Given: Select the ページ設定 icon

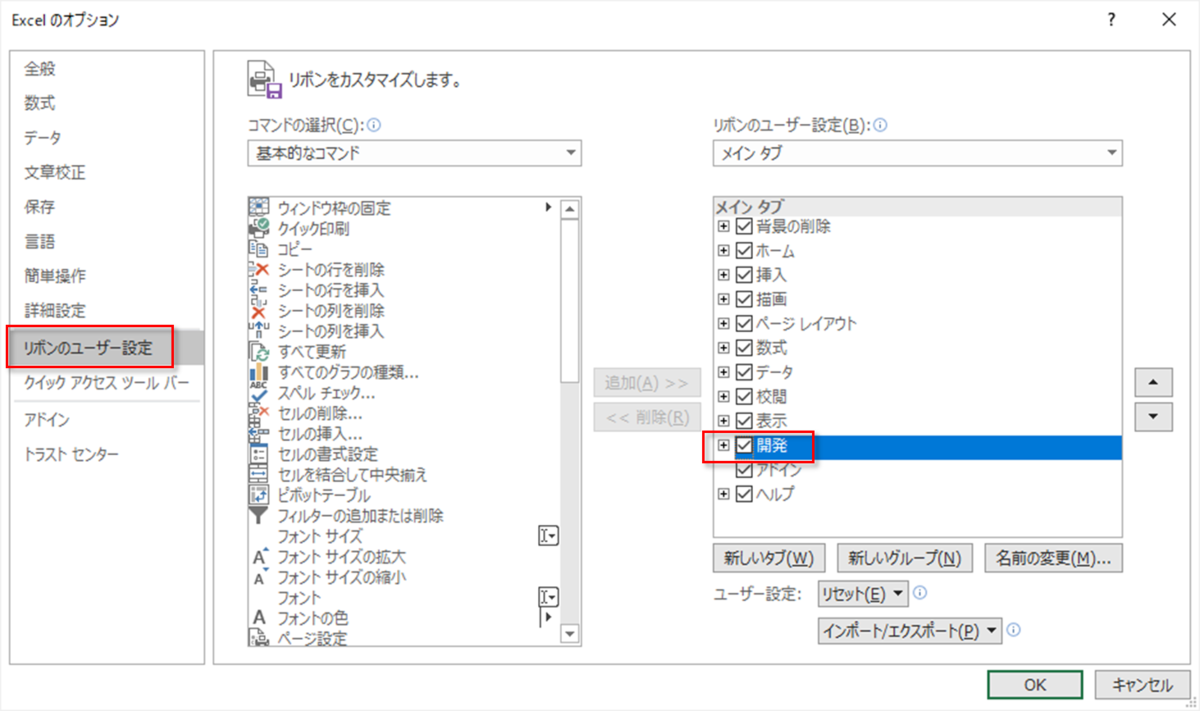Looking at the screenshot, I should (x=258, y=638).
